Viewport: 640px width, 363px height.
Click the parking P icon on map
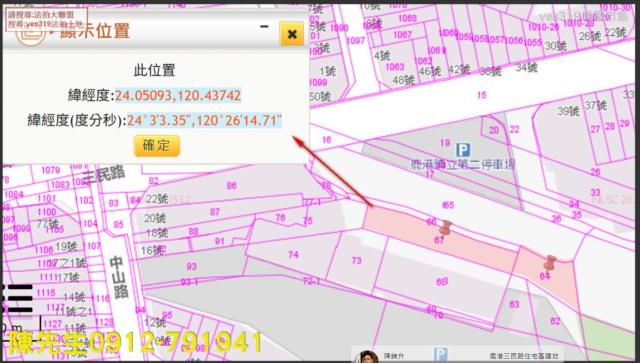(x=462, y=150)
